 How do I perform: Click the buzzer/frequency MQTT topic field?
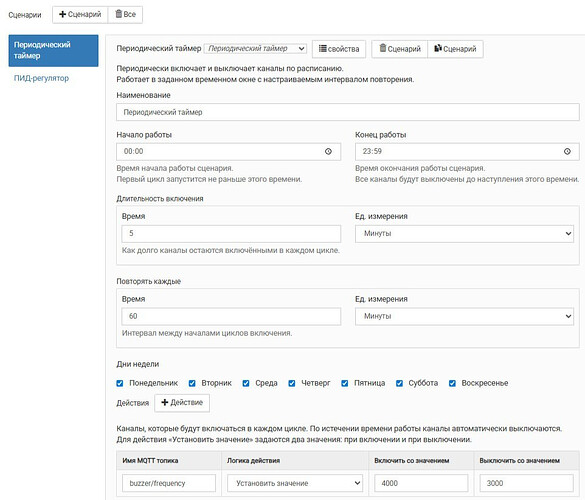[169, 483]
